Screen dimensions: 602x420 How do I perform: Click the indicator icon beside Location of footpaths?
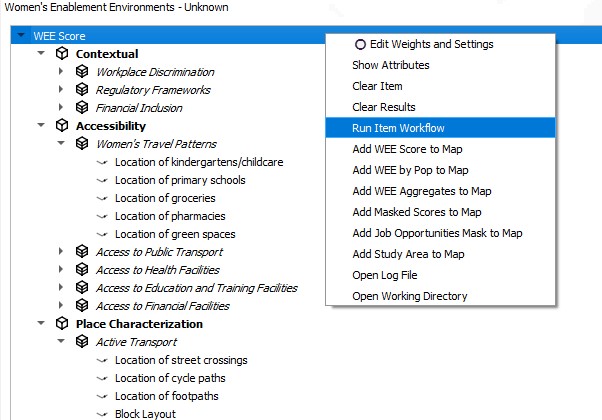click(x=102, y=397)
